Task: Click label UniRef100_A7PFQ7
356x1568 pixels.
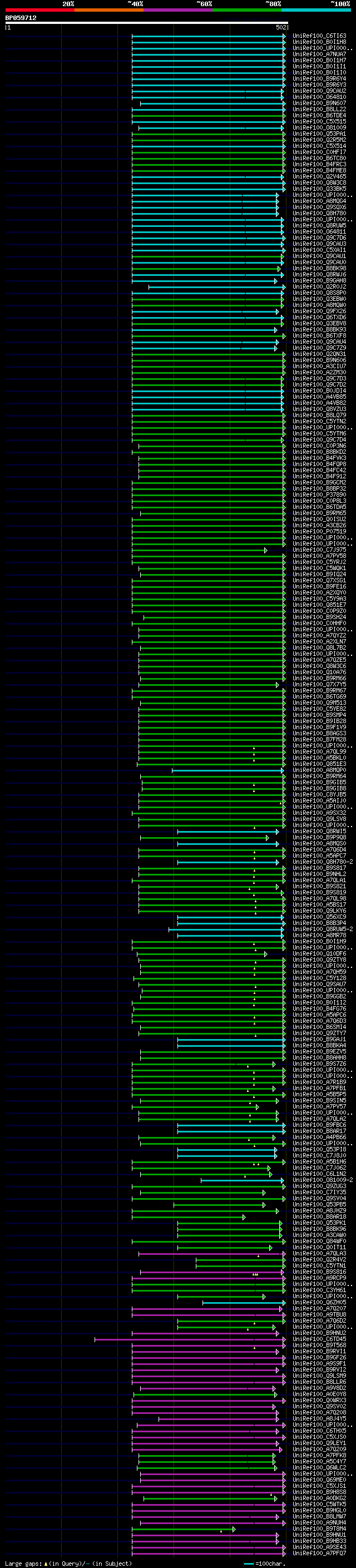Action: click(x=319, y=1553)
